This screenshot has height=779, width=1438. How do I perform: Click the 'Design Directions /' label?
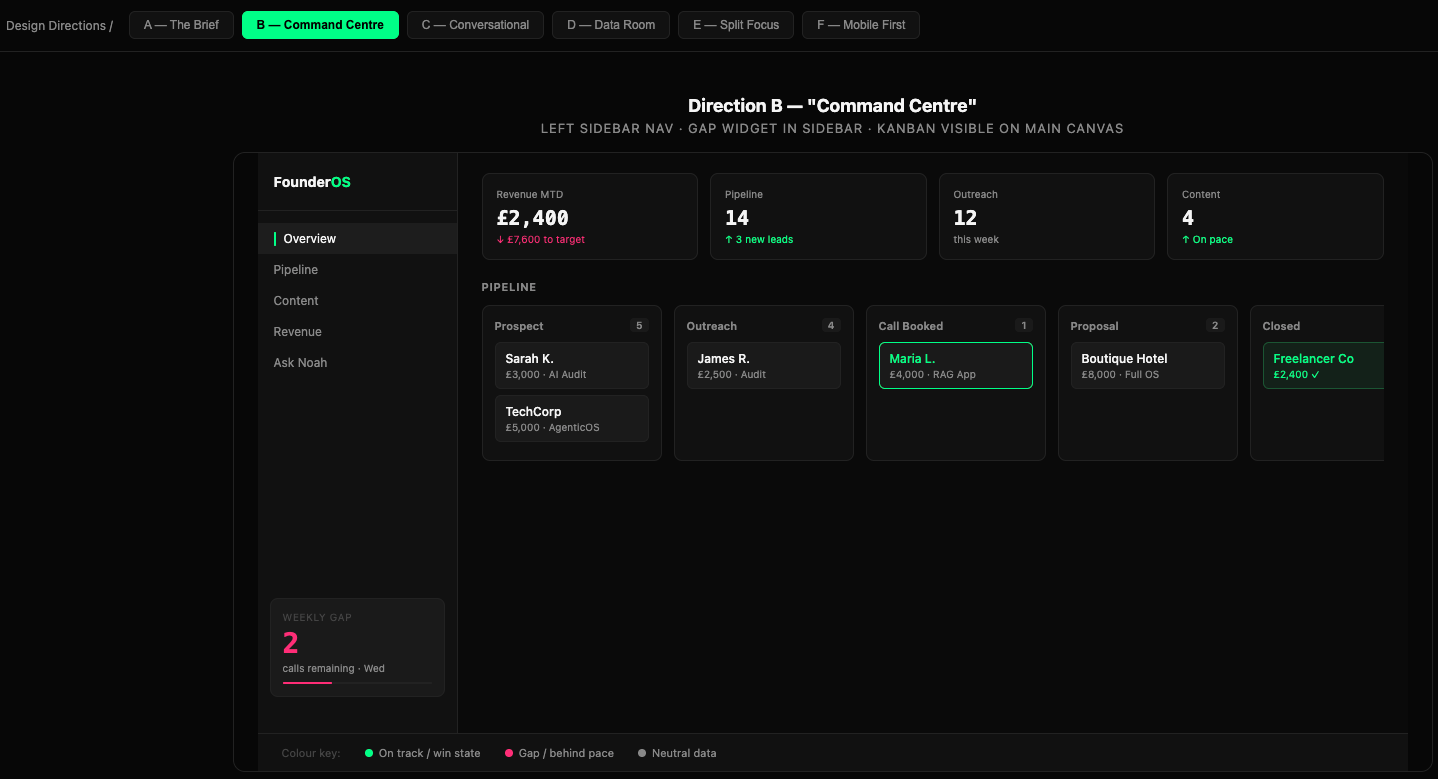60,25
